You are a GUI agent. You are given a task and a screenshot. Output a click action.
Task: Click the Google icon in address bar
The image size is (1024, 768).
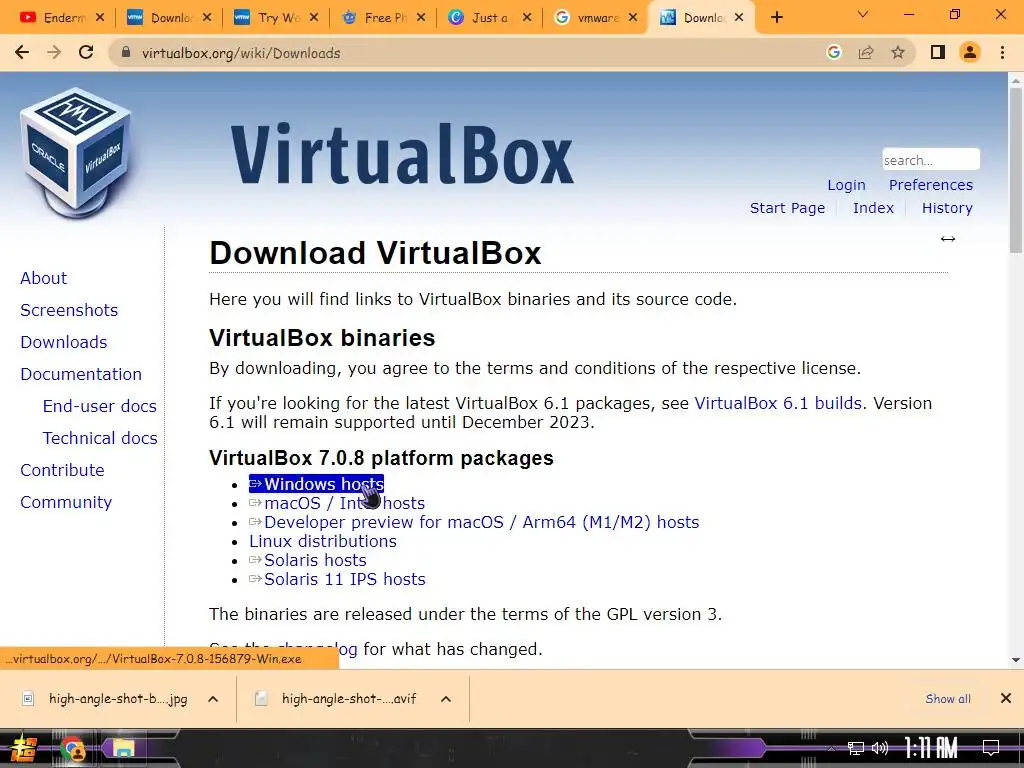point(833,52)
